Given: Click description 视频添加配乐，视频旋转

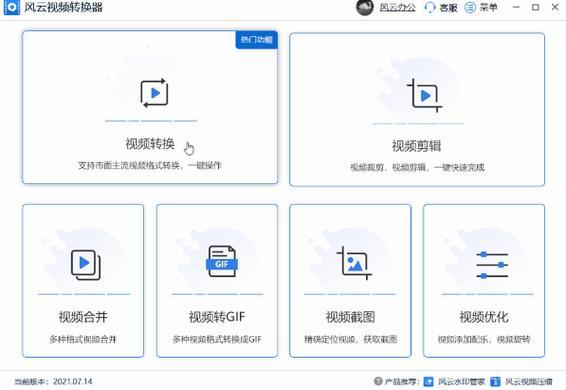Looking at the screenshot, I should point(484,339).
